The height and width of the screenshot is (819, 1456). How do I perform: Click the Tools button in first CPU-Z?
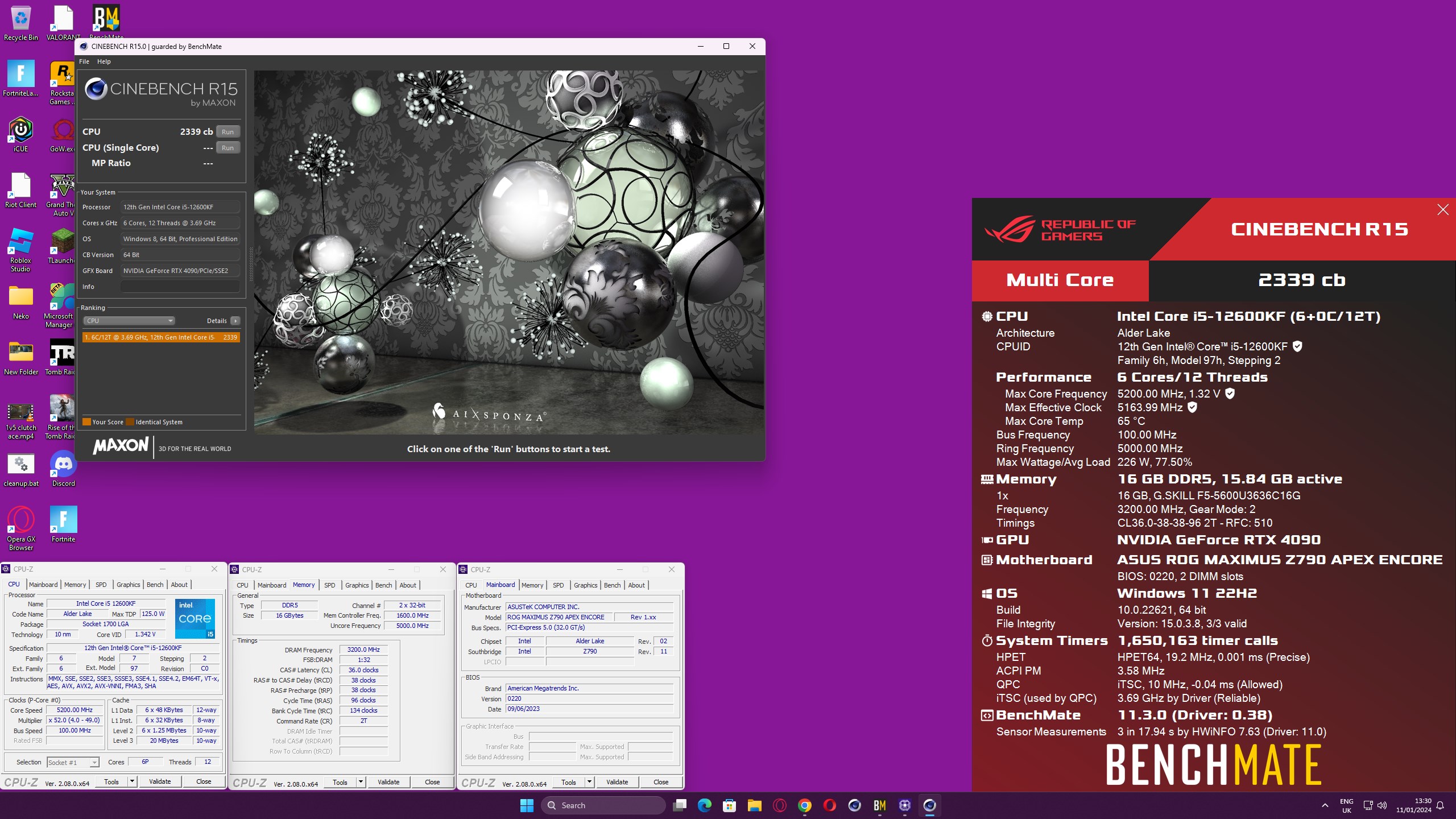[x=111, y=781]
